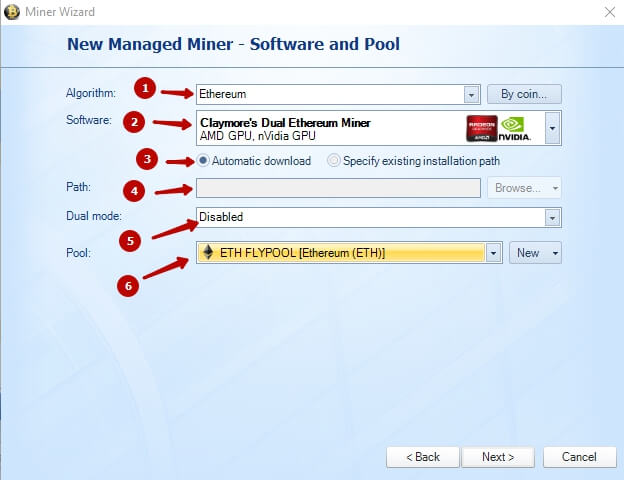Image resolution: width=624 pixels, height=480 pixels.
Task: Click the red circle marker number 3
Action: point(147,159)
